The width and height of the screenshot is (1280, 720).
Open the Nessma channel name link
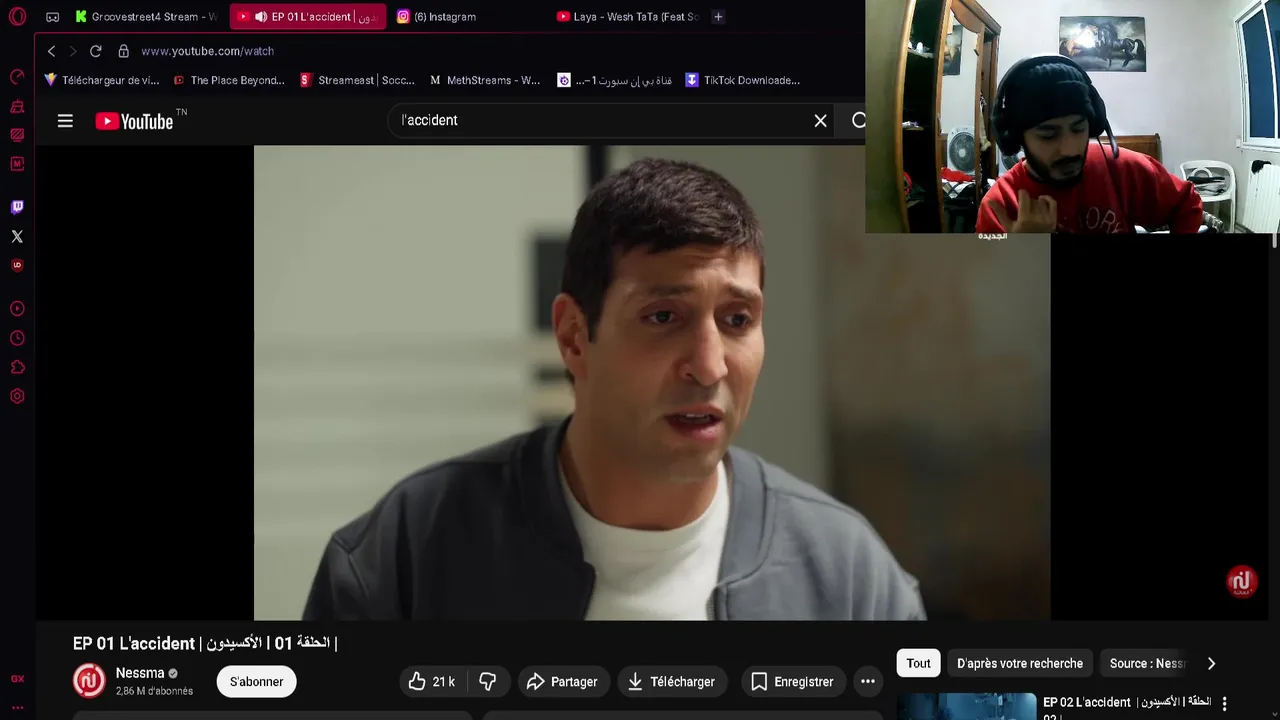pos(140,673)
